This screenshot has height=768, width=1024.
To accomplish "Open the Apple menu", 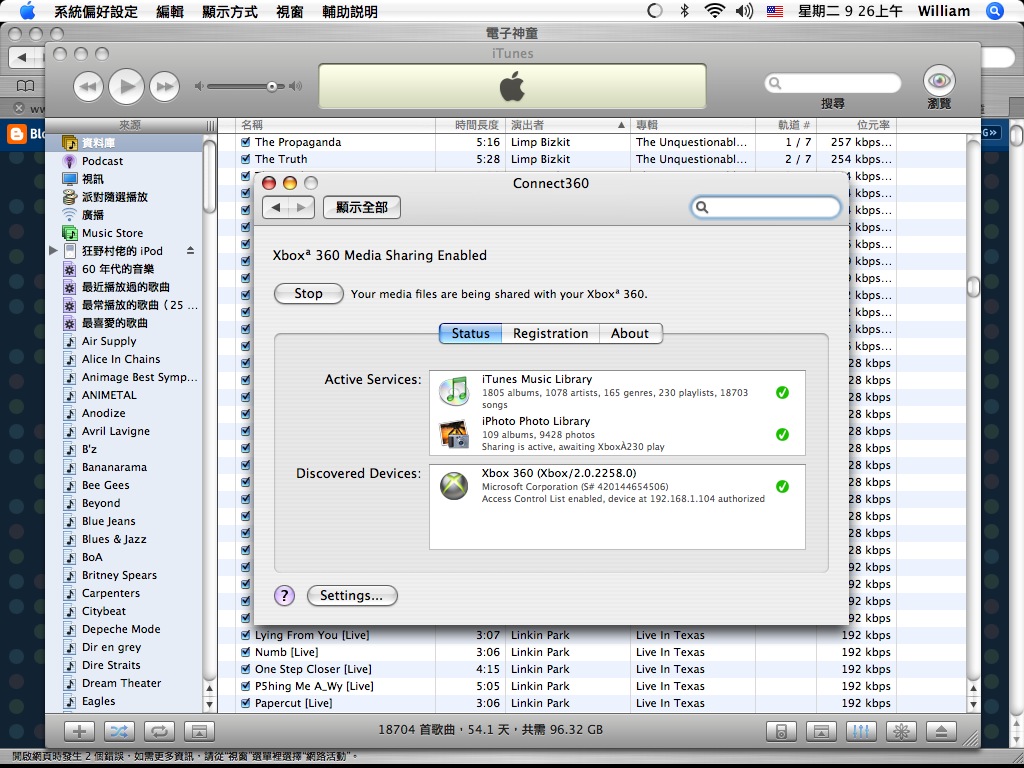I will pyautogui.click(x=27, y=11).
